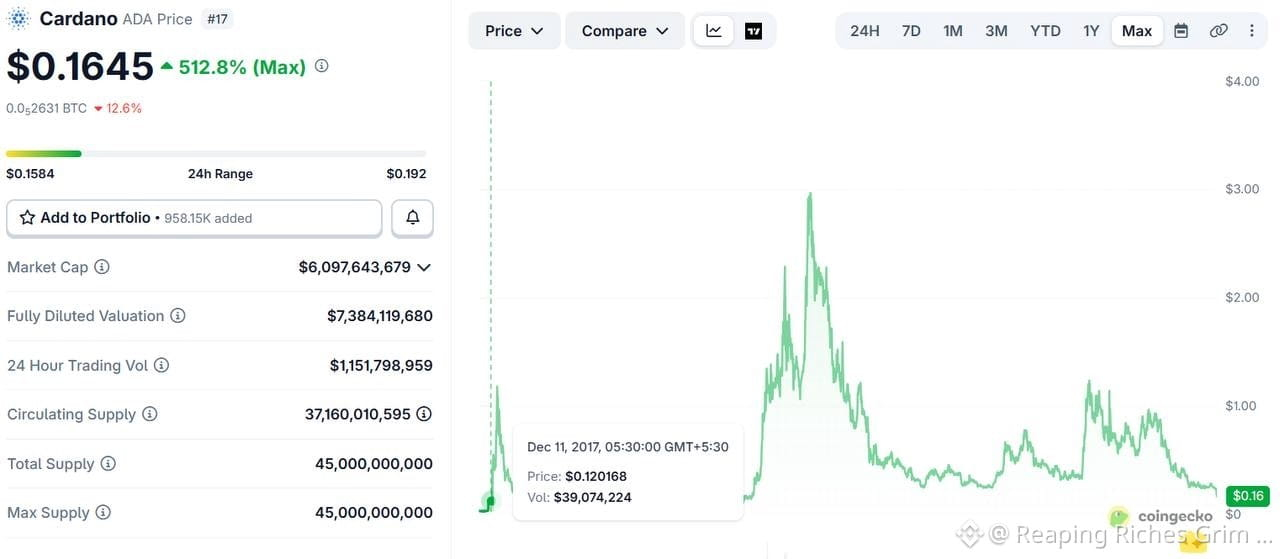Switch to the TradingView chart icon

click(753, 31)
